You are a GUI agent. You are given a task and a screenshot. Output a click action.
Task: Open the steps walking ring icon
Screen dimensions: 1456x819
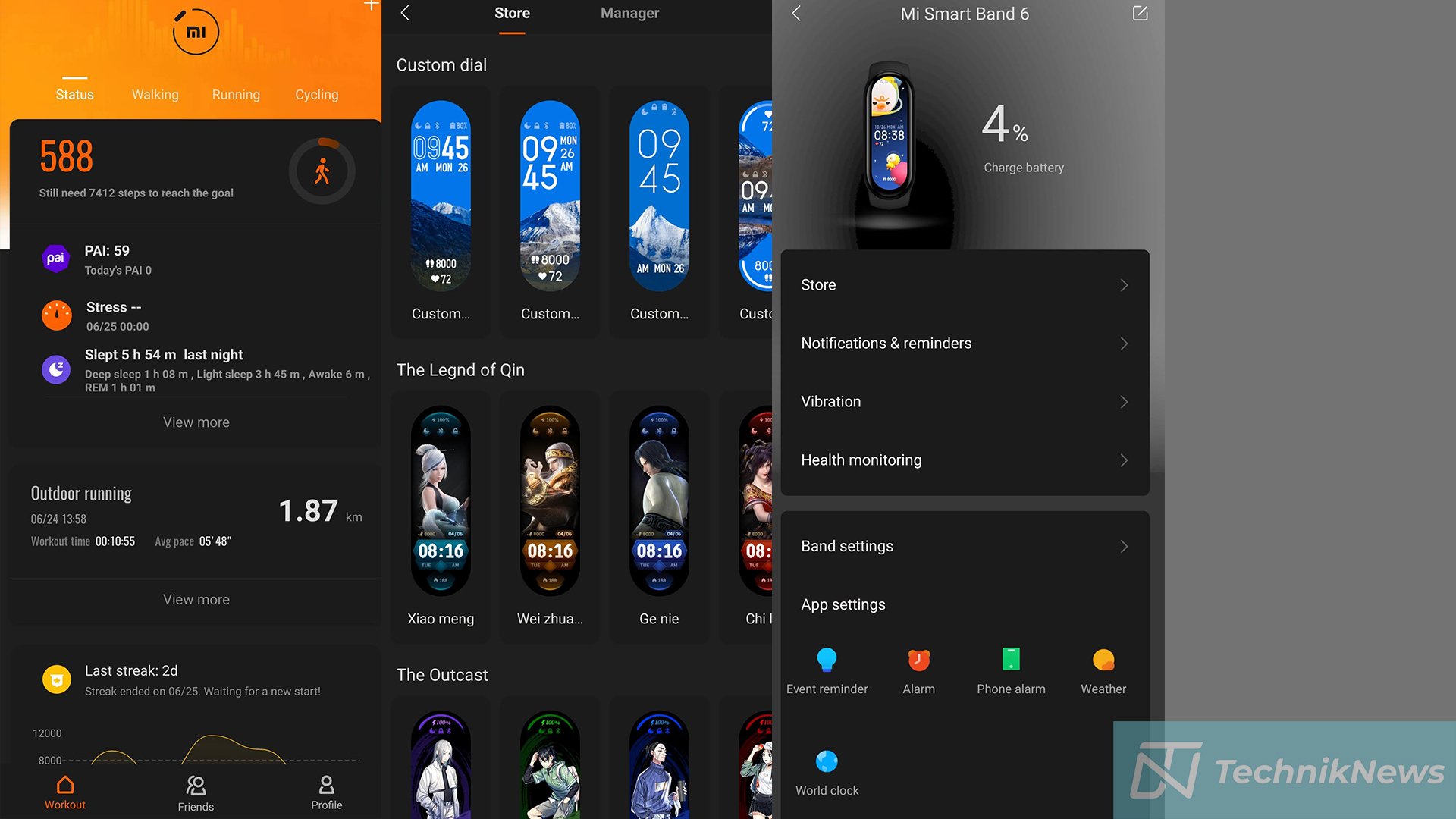tap(322, 171)
